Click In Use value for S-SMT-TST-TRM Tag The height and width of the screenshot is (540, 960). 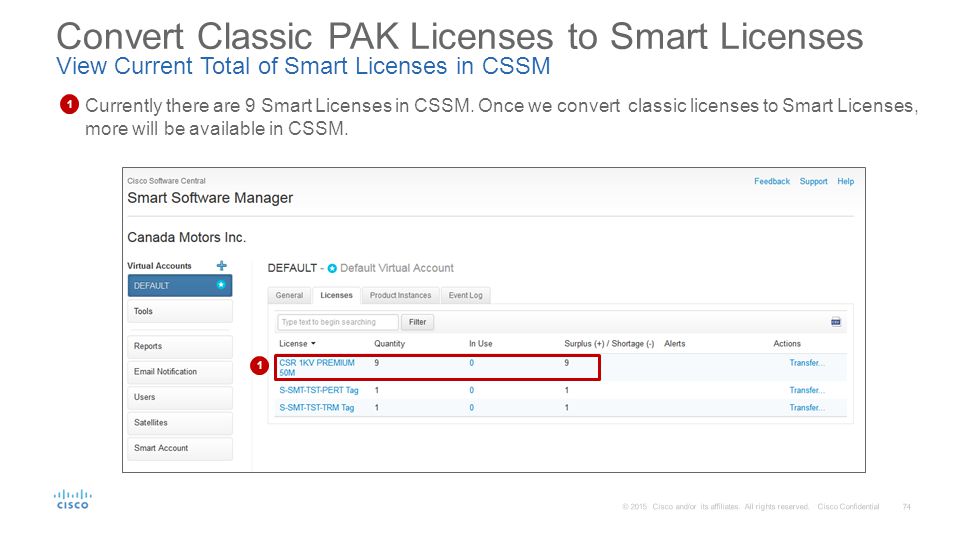tap(471, 407)
